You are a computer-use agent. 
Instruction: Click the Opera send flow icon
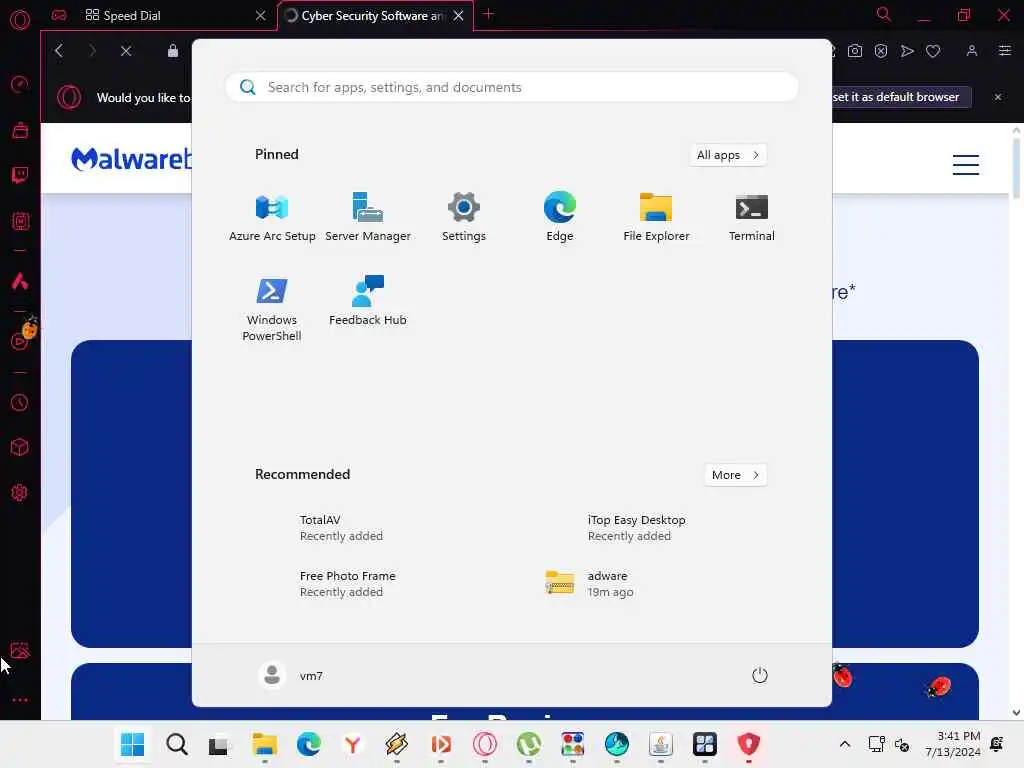(x=907, y=51)
